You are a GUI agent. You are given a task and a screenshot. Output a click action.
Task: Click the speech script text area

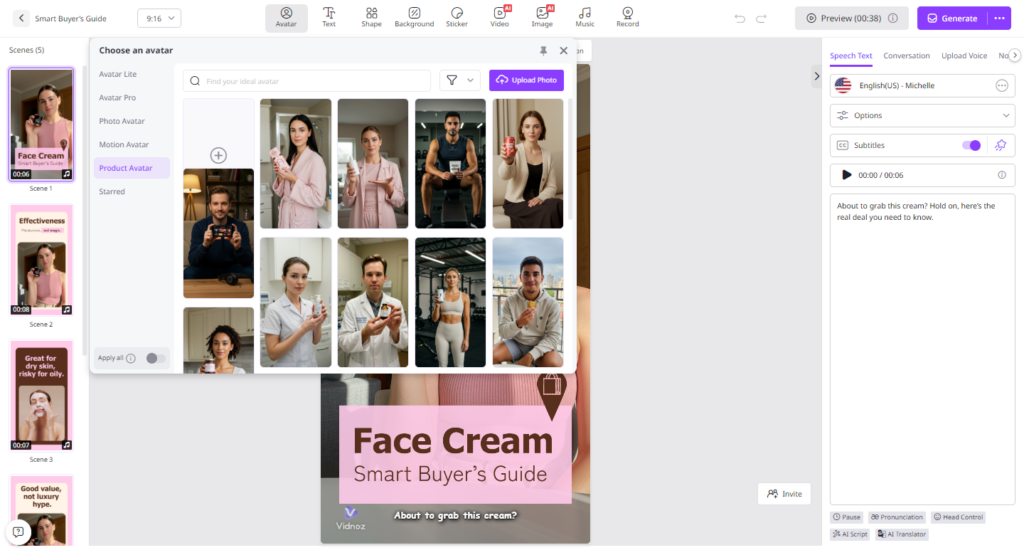(922, 349)
